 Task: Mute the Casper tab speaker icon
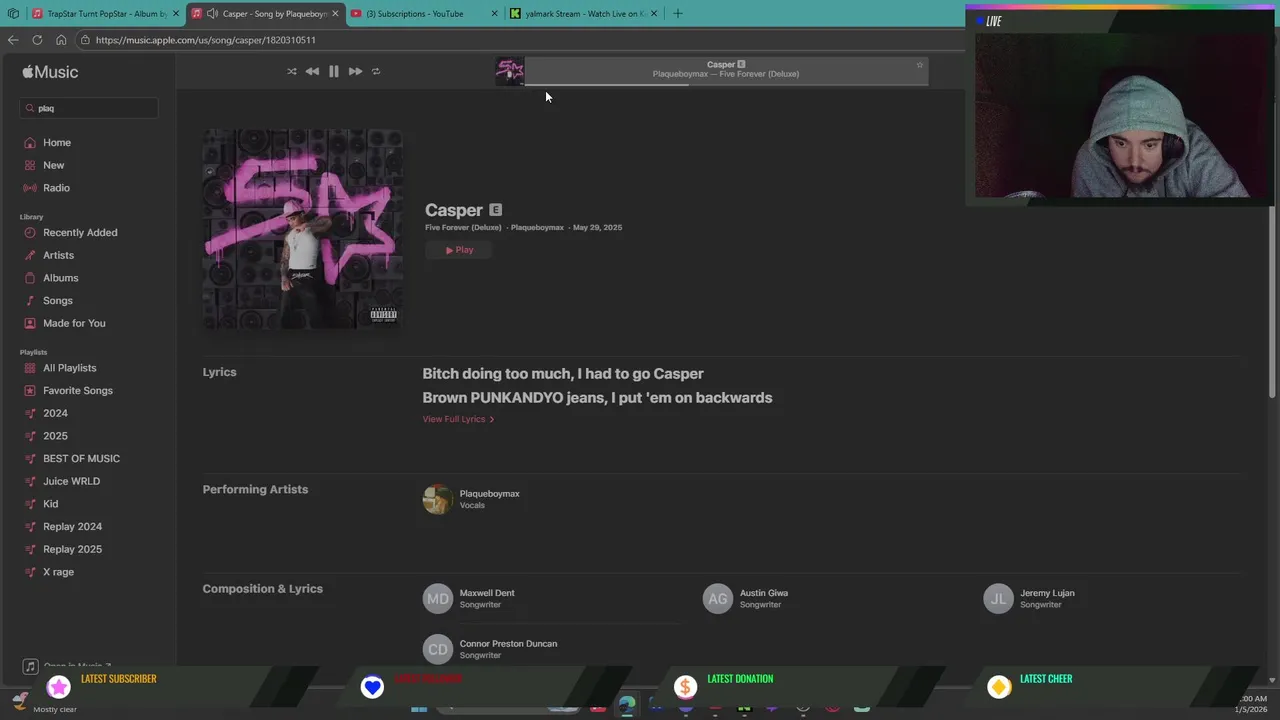click(x=212, y=14)
